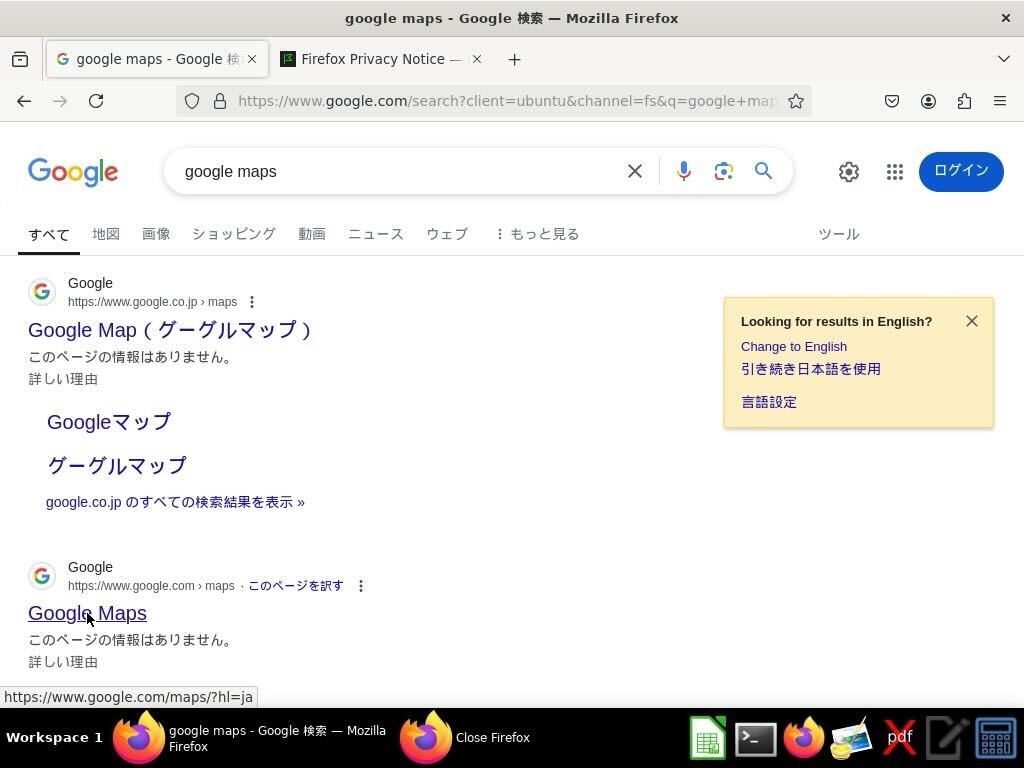Click このページを訳す translate link

[x=296, y=586]
